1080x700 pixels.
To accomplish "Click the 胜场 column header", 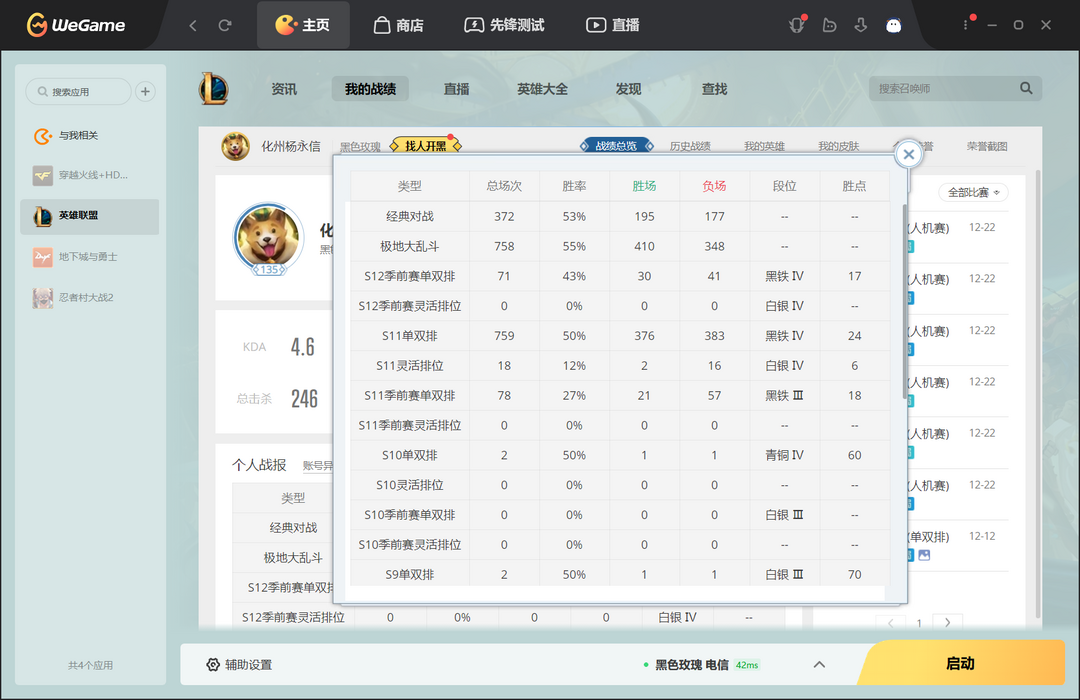I will 644,186.
